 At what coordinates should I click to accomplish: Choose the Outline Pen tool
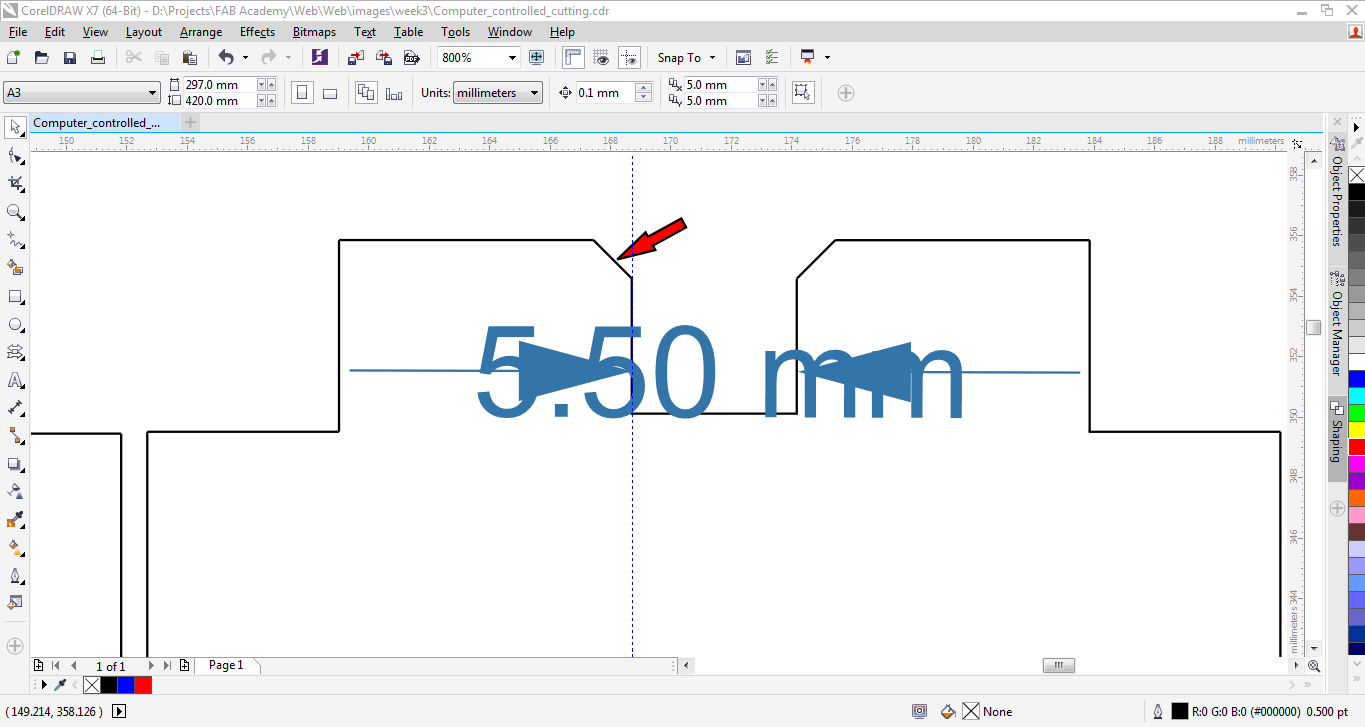tap(16, 577)
